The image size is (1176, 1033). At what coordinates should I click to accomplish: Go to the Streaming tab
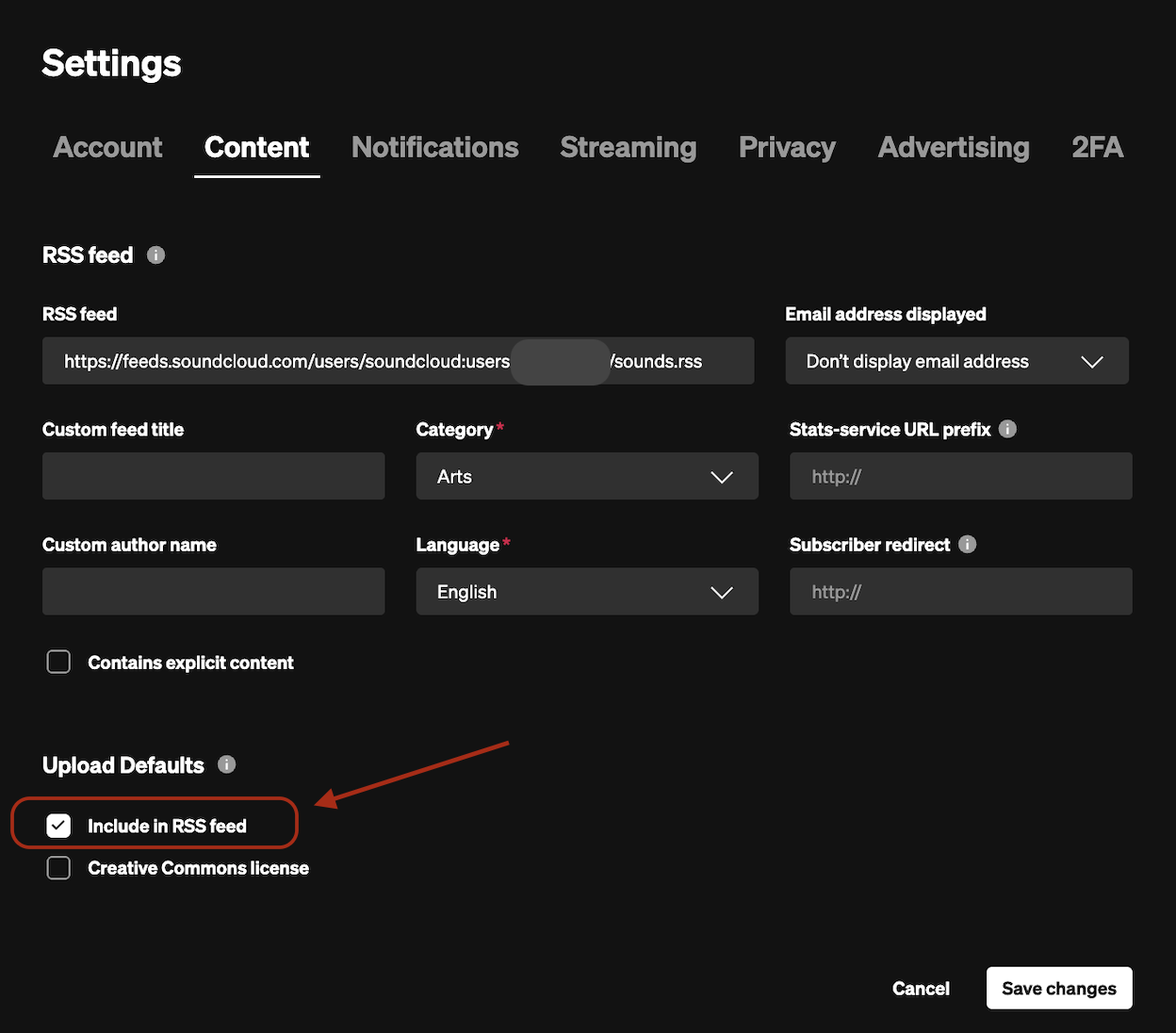click(x=628, y=148)
